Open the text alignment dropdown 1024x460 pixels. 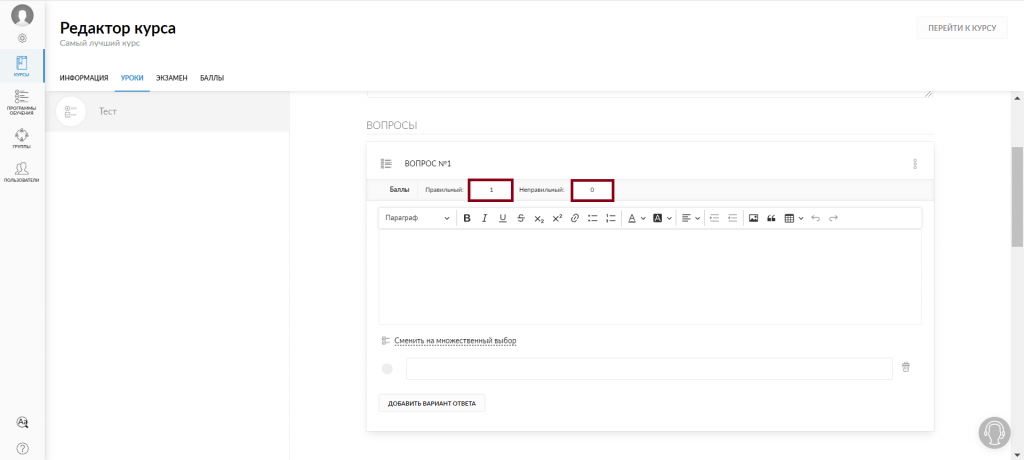point(690,218)
